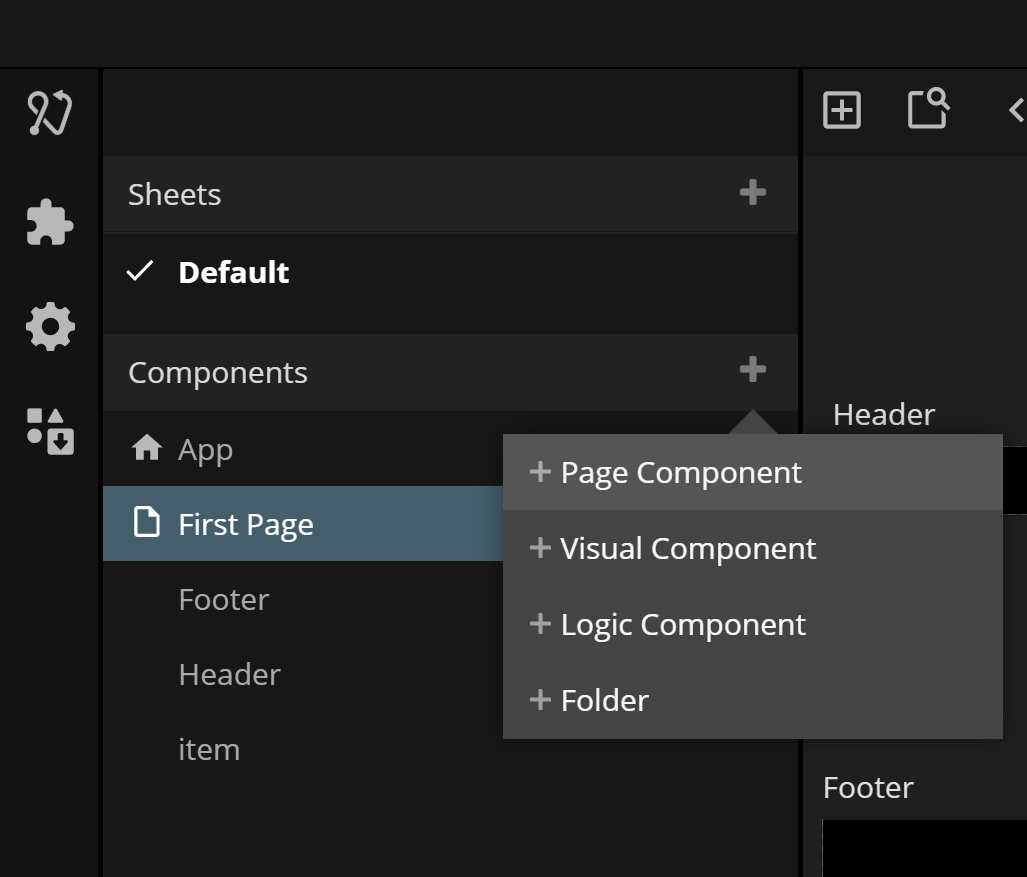Choose Visual Component from the popup menu

[x=688, y=549]
